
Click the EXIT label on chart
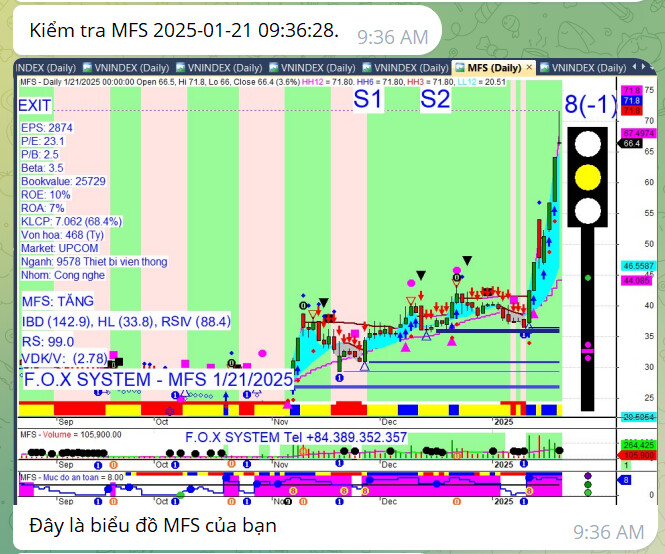point(35,105)
